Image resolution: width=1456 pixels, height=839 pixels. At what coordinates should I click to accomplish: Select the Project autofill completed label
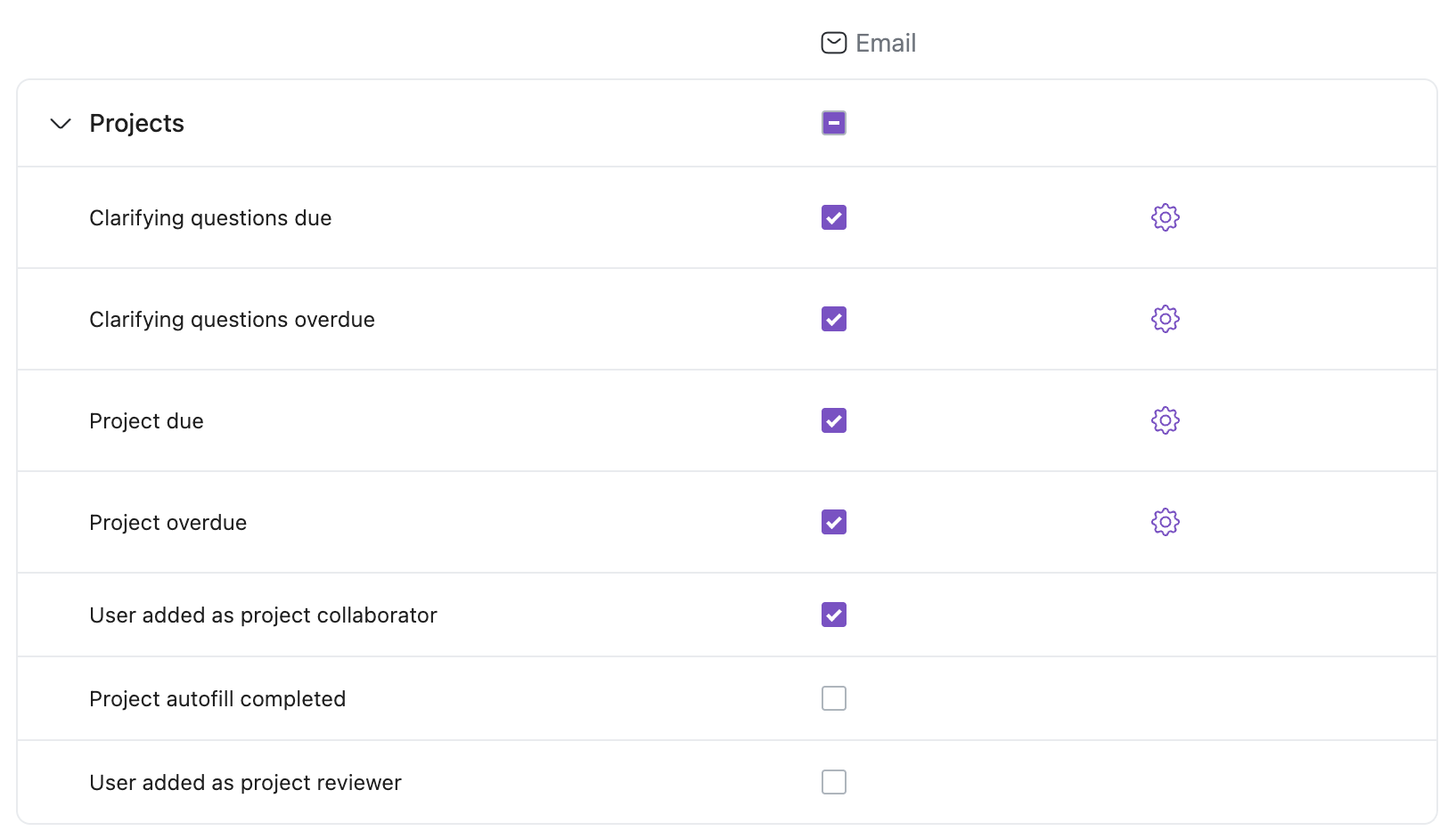(217, 699)
